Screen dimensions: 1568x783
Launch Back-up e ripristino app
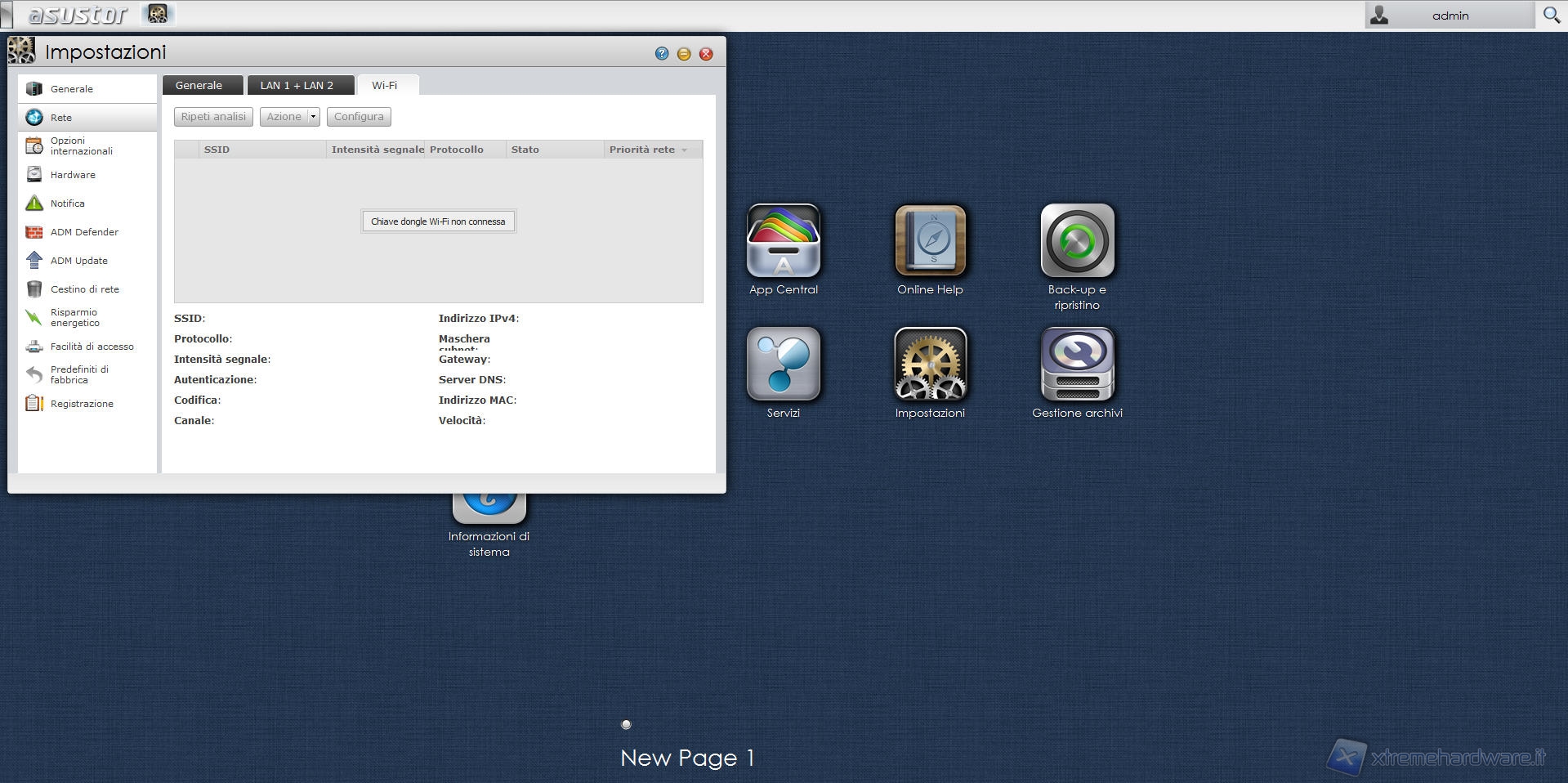(1077, 242)
